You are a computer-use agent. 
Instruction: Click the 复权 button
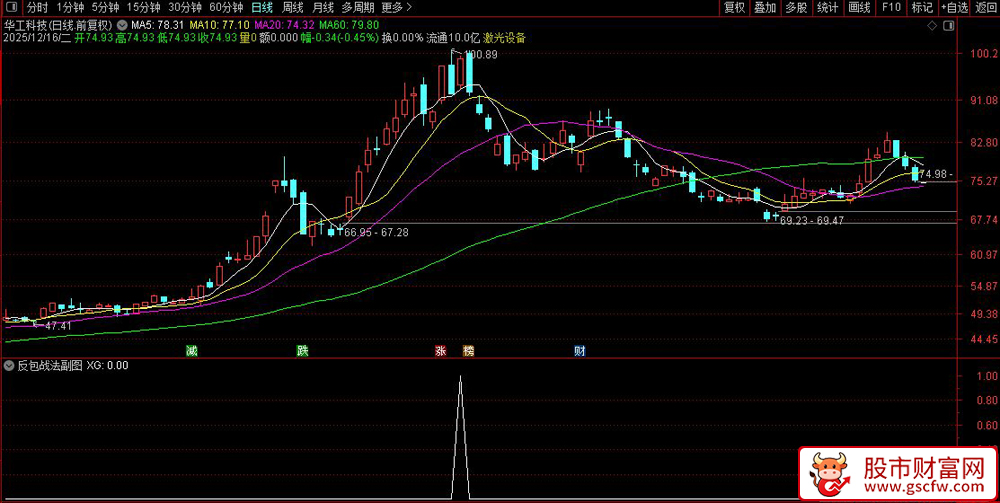click(x=735, y=7)
